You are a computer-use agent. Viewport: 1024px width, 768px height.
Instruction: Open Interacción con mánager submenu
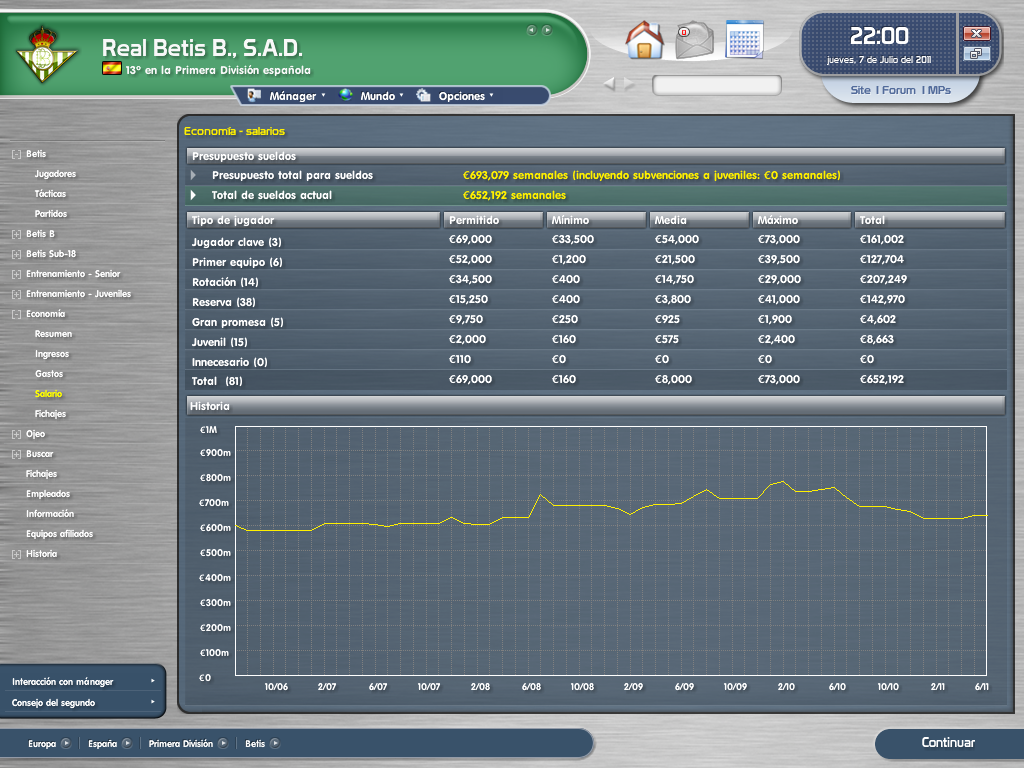[82, 681]
